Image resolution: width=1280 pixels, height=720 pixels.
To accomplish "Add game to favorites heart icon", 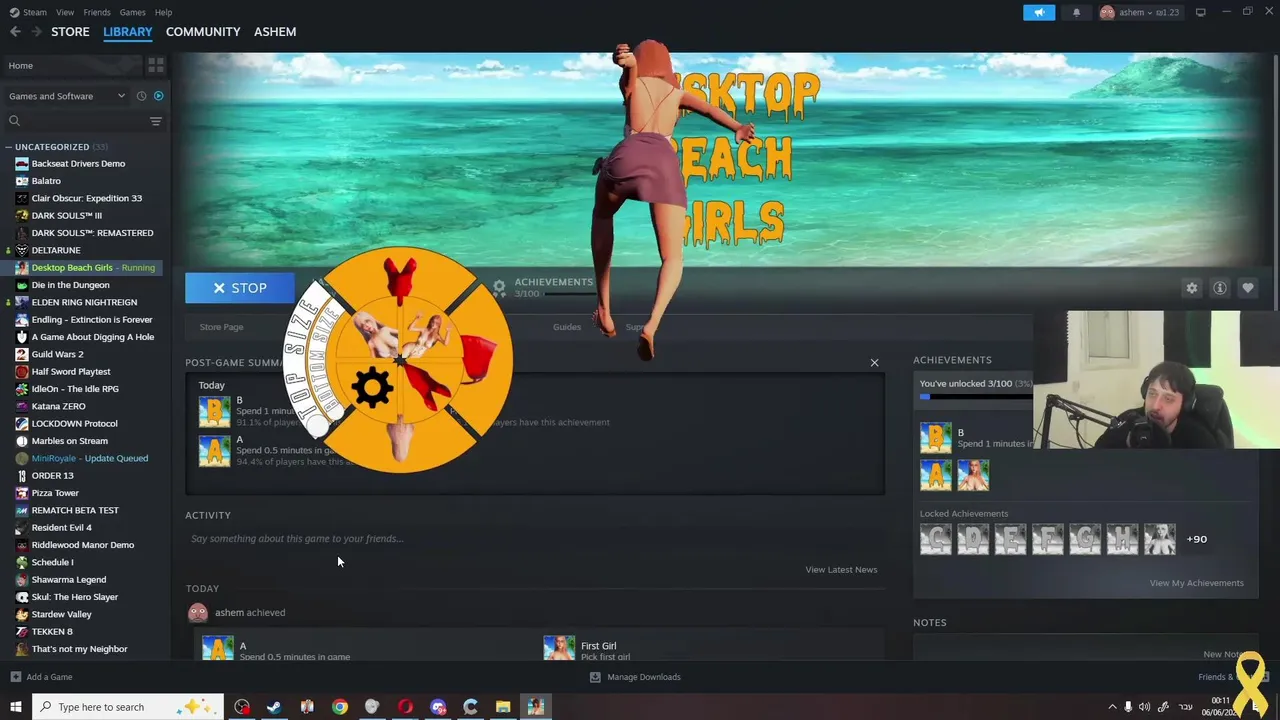I will click(1248, 288).
